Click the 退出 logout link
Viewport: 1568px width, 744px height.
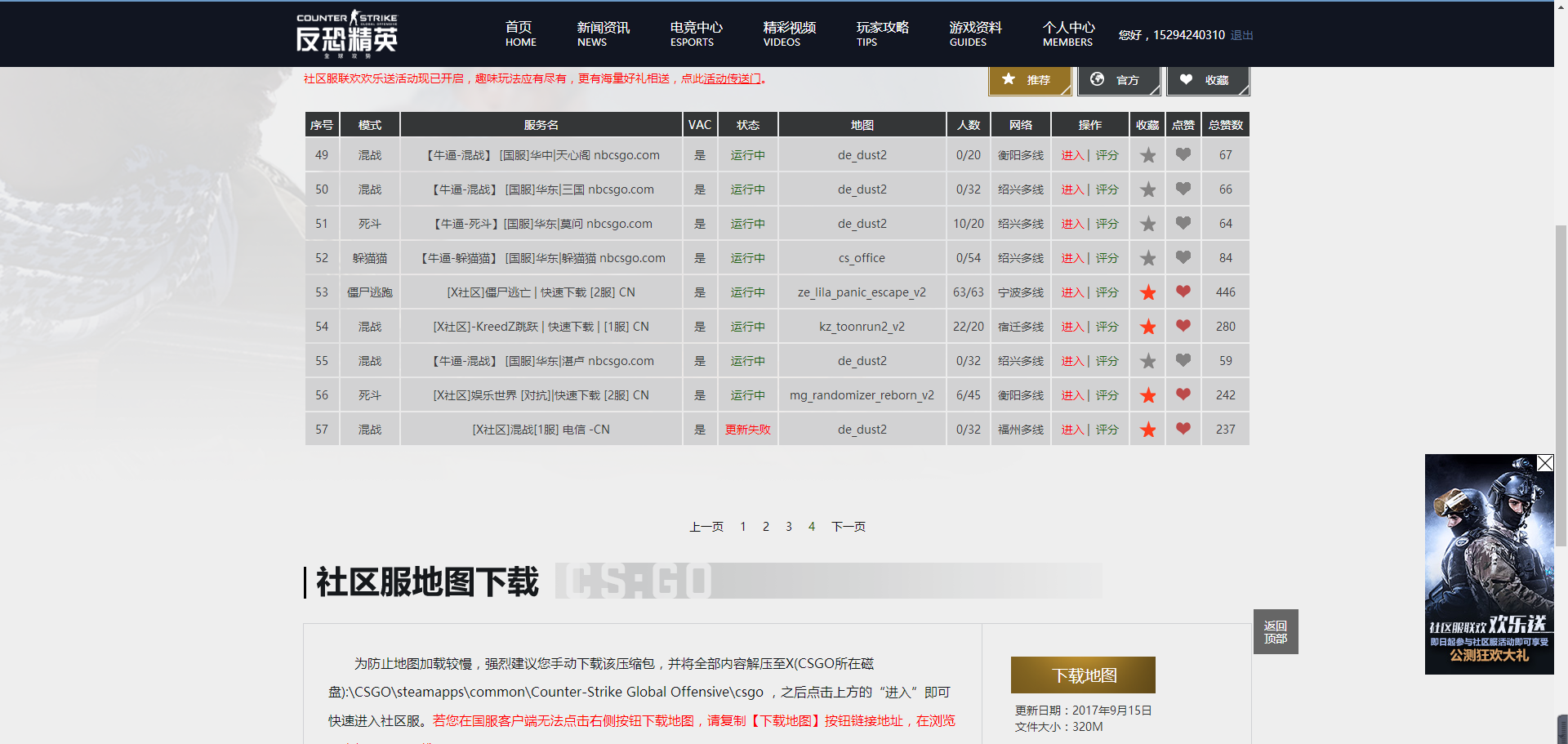[1241, 35]
